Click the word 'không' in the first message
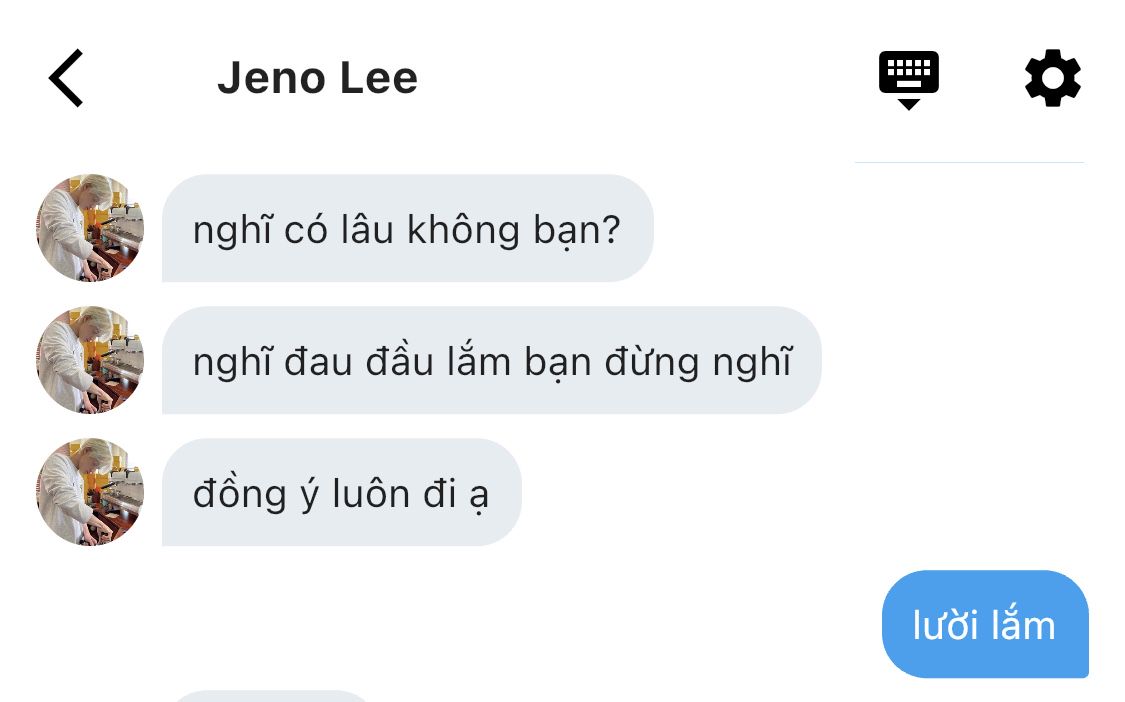The height and width of the screenshot is (702, 1125). point(463,230)
